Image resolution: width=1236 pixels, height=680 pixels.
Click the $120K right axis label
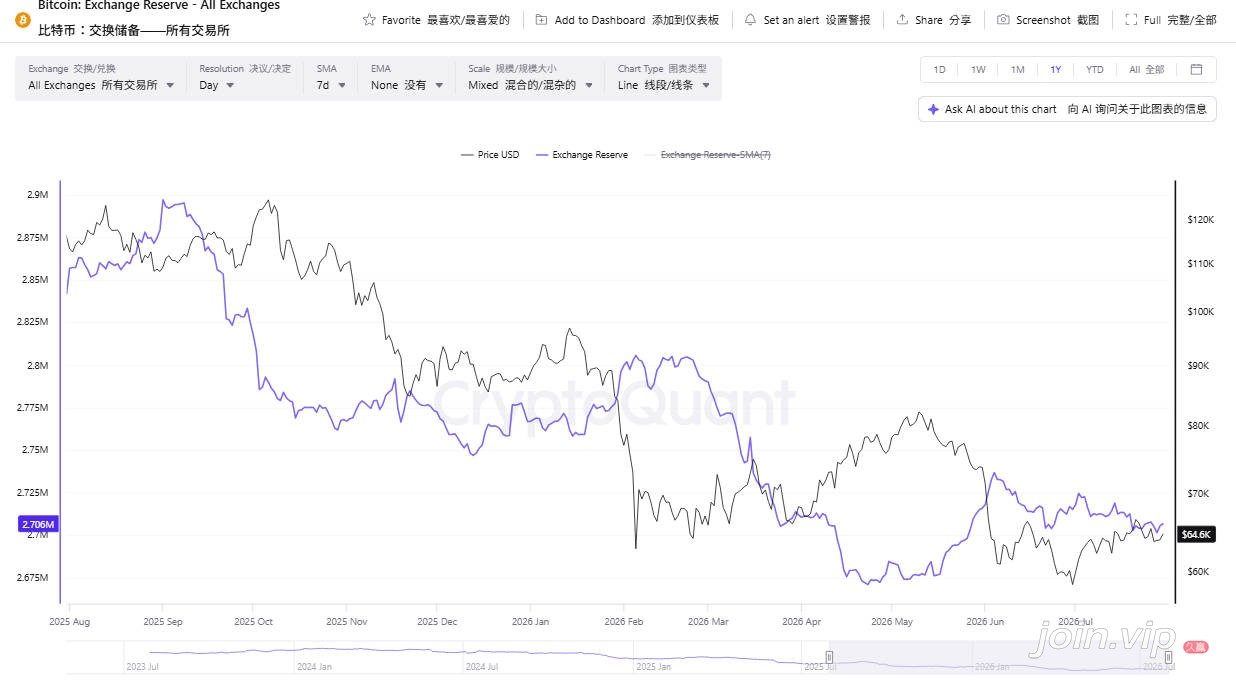click(1200, 218)
